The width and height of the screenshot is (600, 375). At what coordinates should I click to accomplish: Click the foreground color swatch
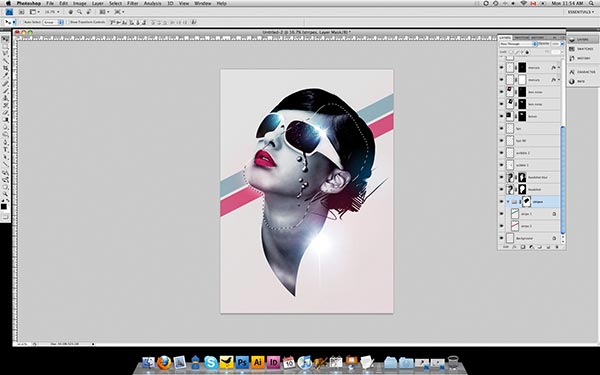[x=3, y=207]
